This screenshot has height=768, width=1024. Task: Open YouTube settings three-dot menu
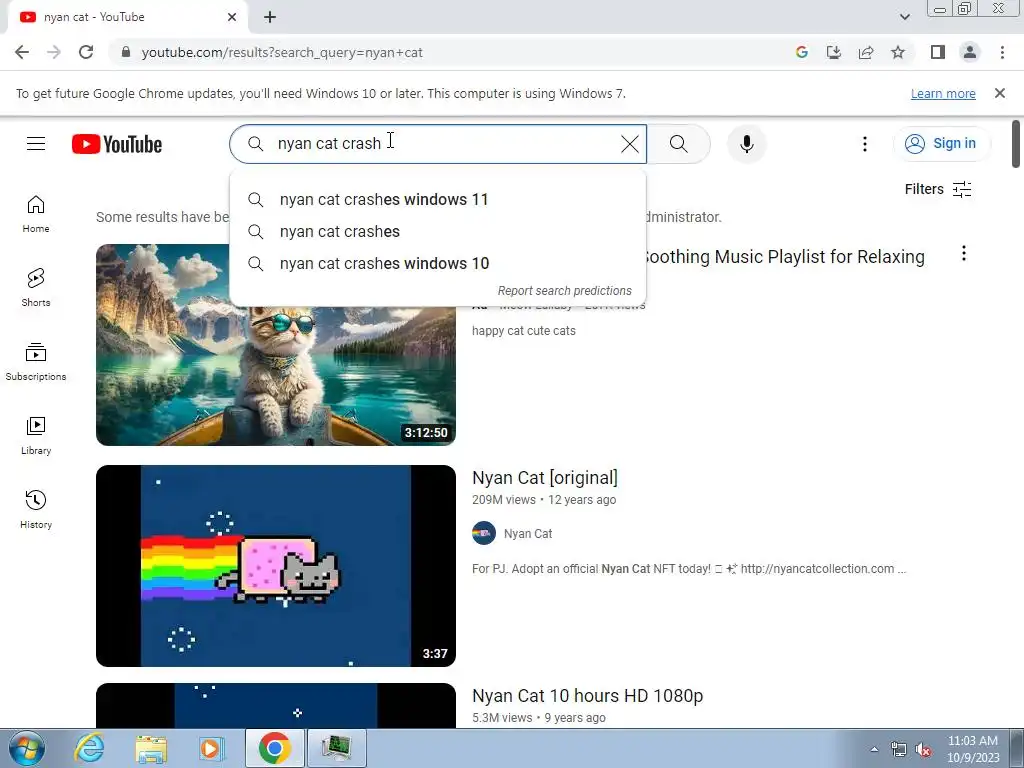click(865, 144)
